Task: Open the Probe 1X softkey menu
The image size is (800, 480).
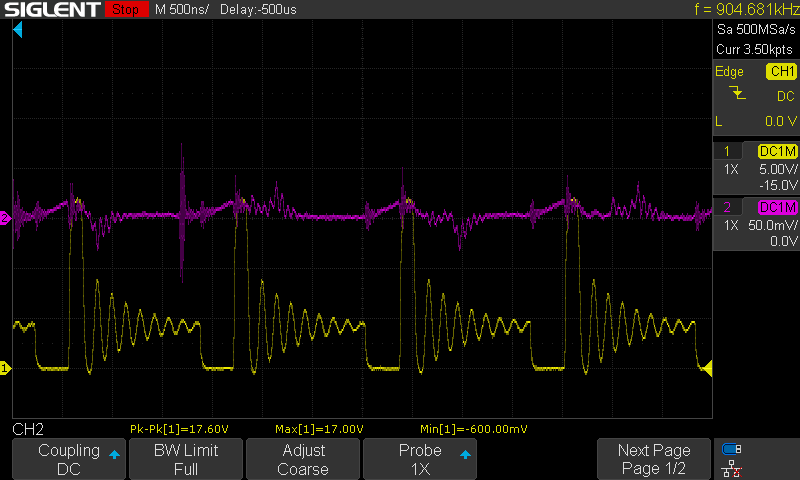Action: pos(420,459)
